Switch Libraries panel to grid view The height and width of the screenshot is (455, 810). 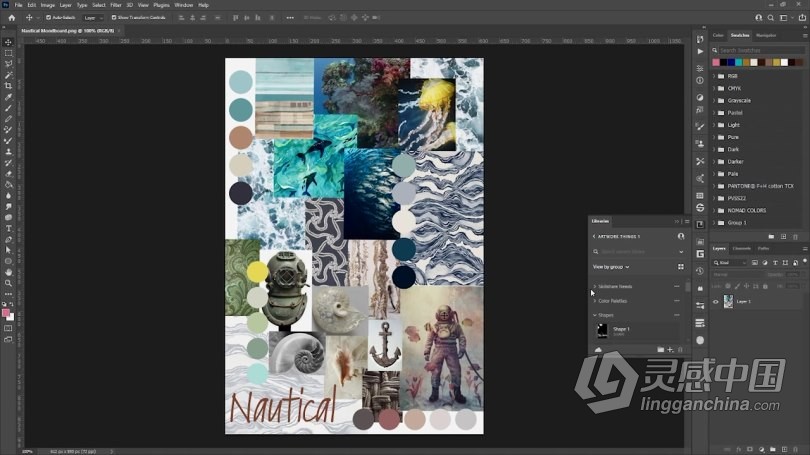pyautogui.click(x=681, y=267)
